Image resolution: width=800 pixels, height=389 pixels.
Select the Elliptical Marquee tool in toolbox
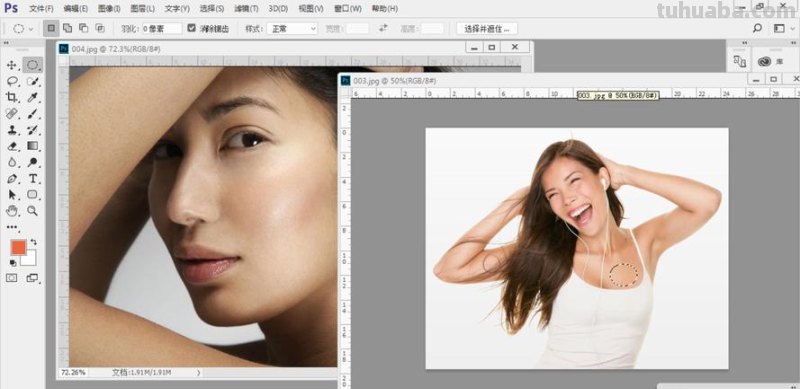tap(33, 65)
